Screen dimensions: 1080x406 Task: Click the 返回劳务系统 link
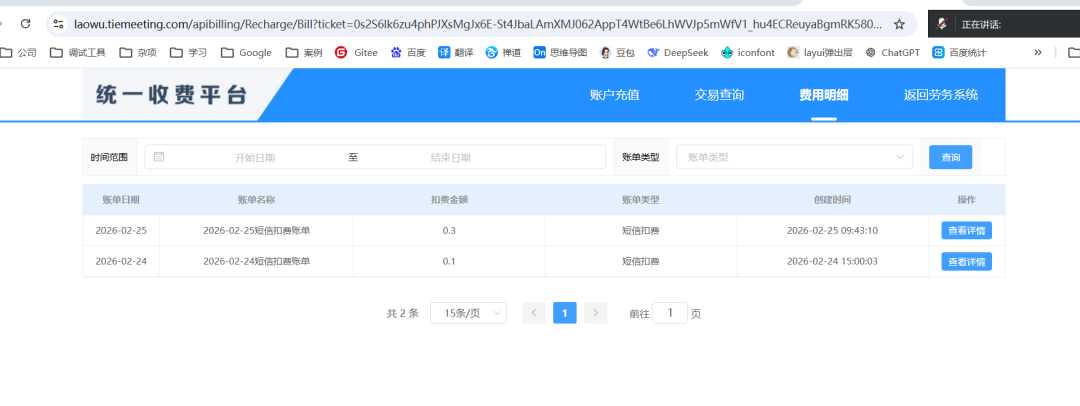click(940, 95)
